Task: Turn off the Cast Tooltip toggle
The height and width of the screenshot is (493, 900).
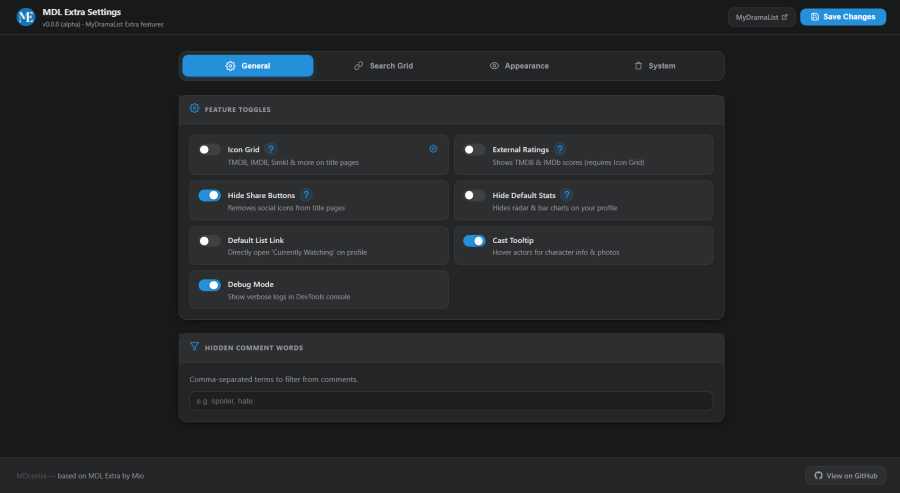Action: (x=474, y=240)
